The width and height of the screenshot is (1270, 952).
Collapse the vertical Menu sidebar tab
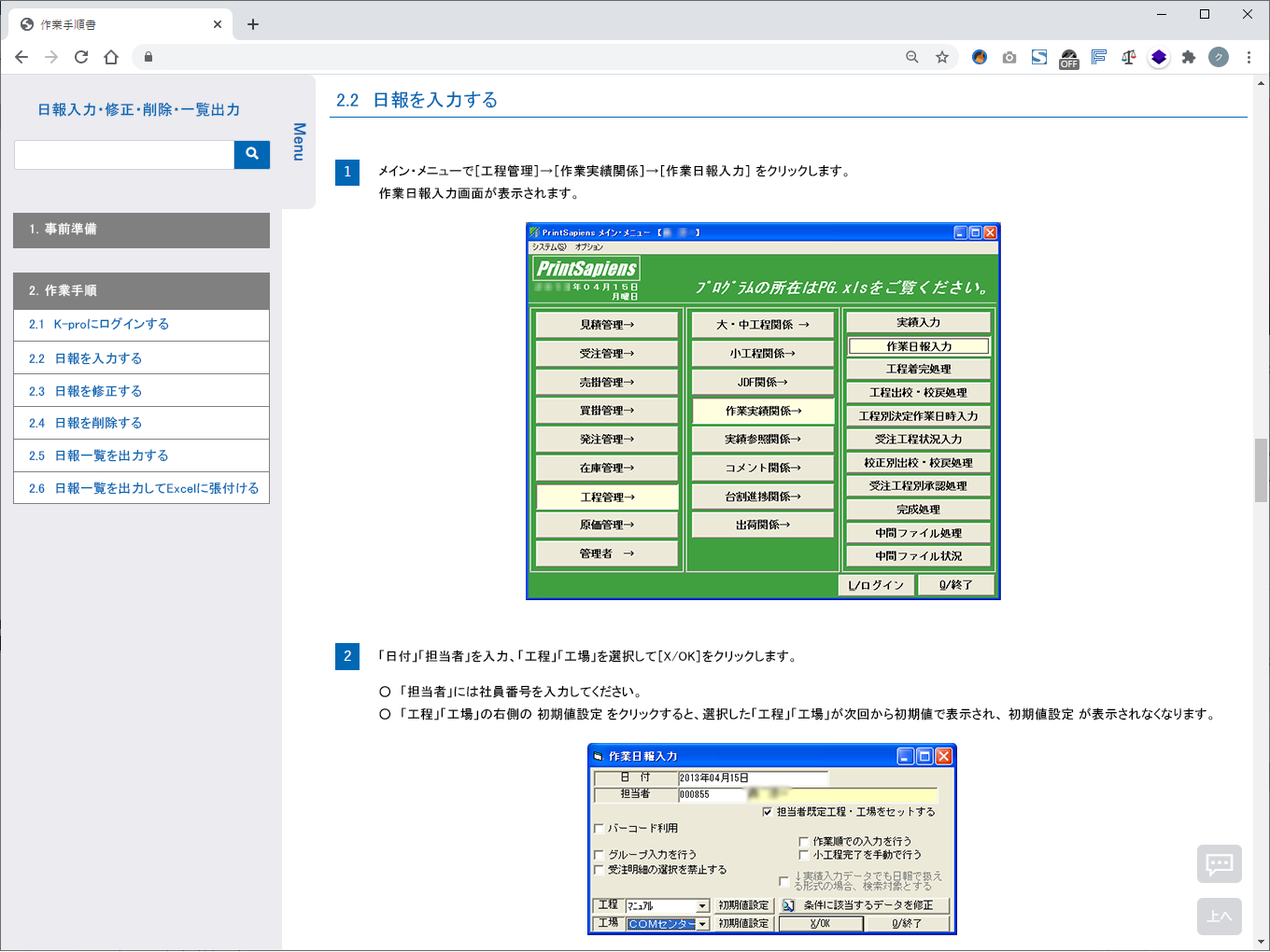(299, 141)
